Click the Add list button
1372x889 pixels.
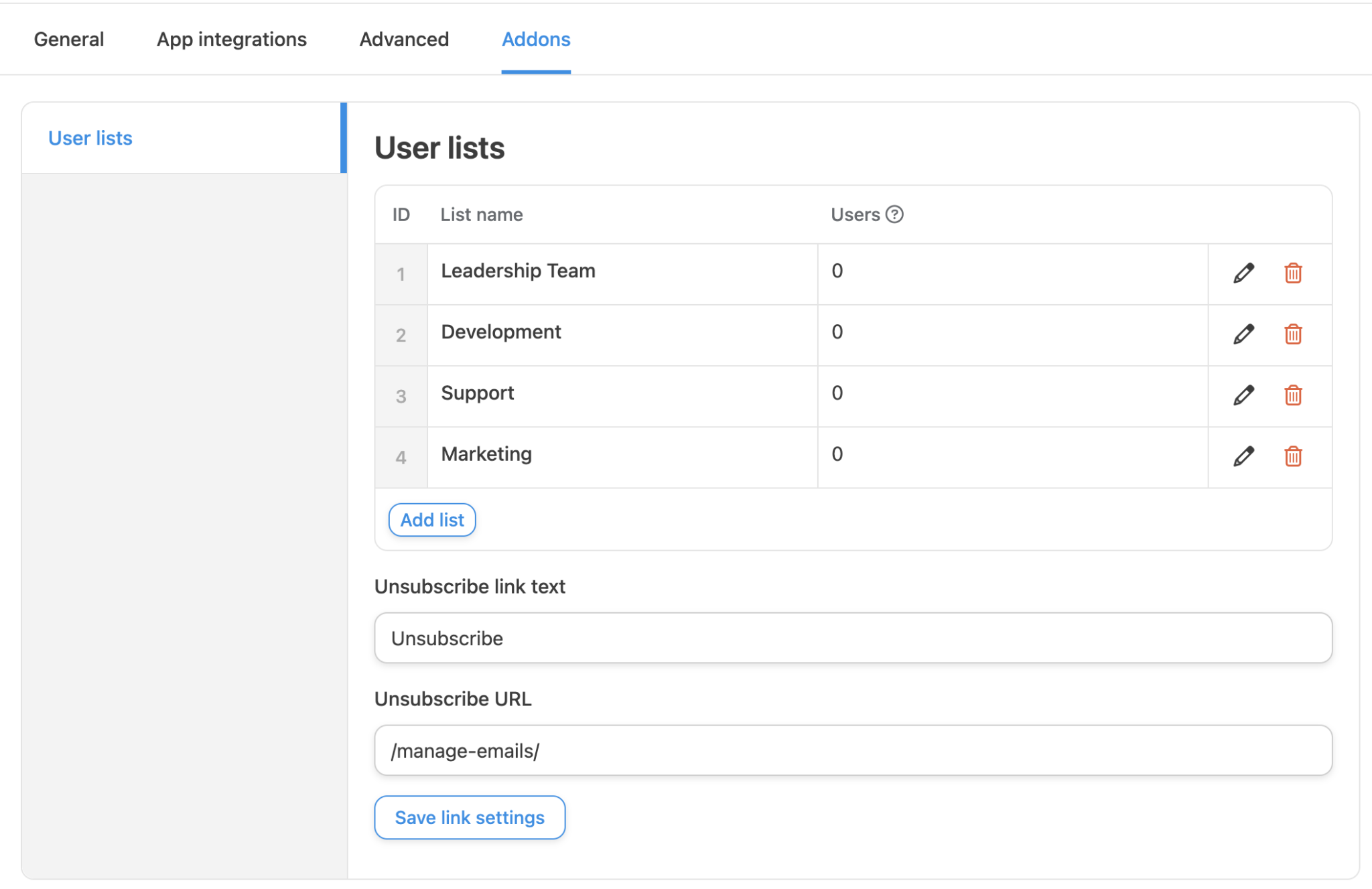[431, 519]
